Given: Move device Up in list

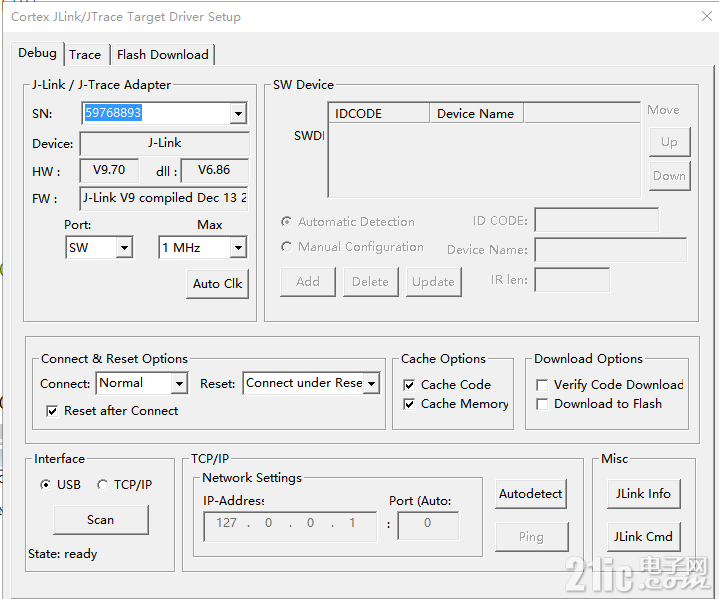Looking at the screenshot, I should pos(669,142).
